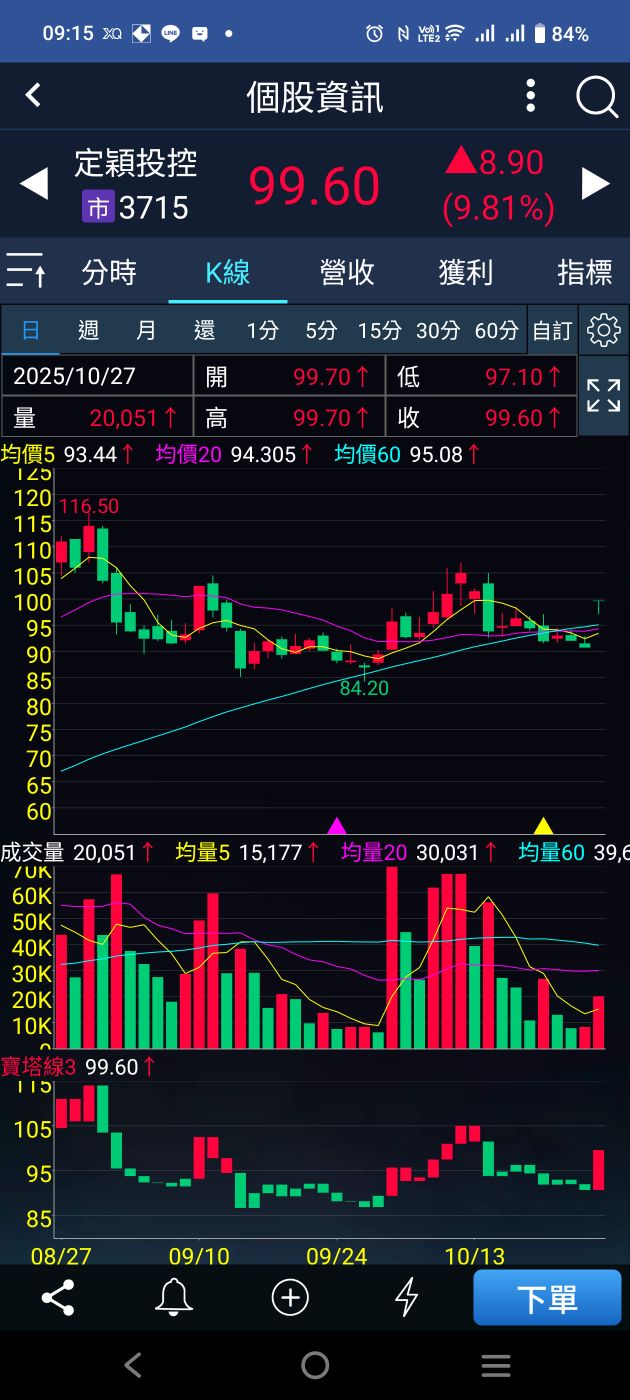630x1400 pixels.
Task: Tap Android home navigation button
Action: (x=315, y=1365)
